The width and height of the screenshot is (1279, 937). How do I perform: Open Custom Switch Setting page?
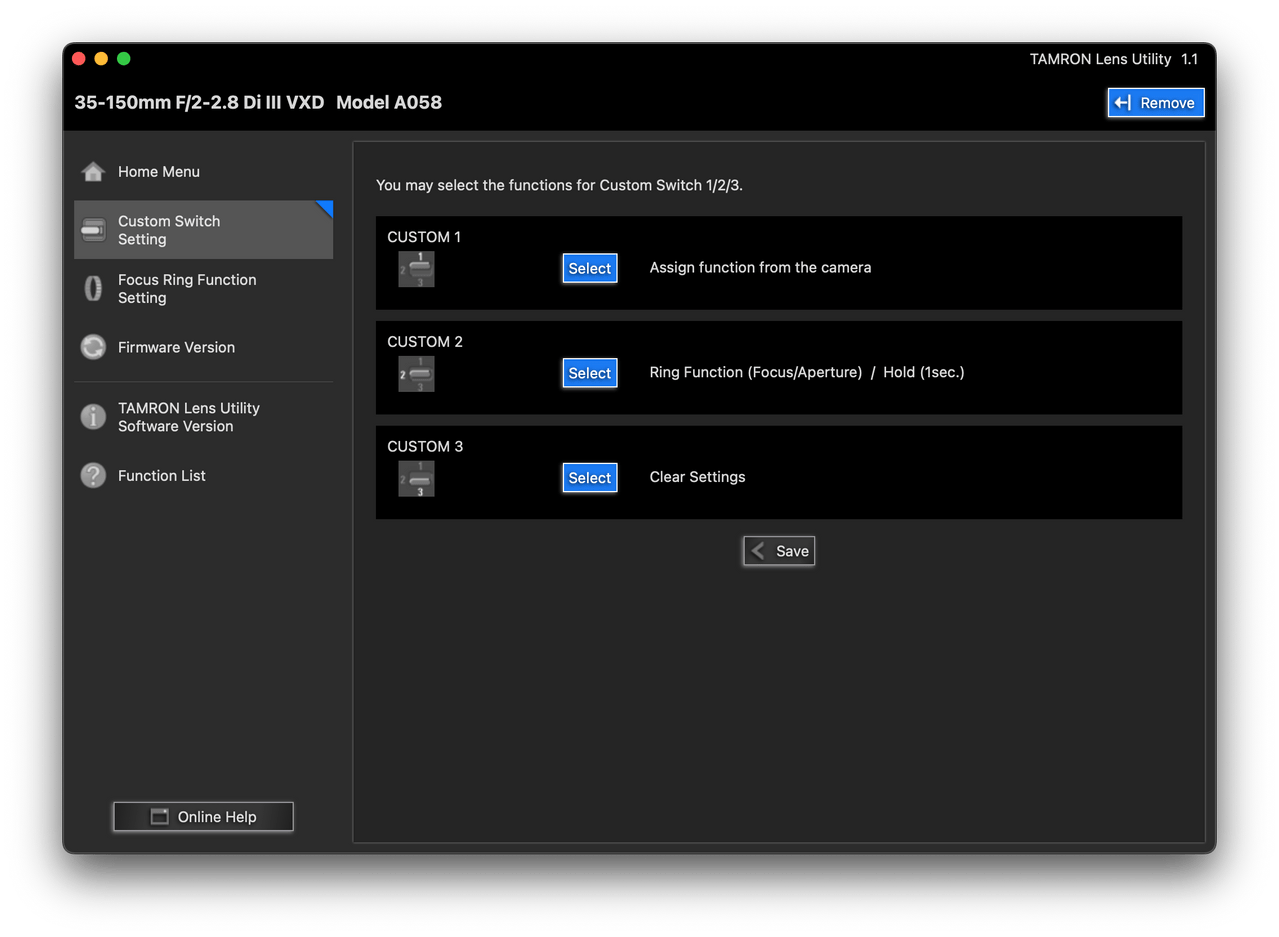coord(204,230)
